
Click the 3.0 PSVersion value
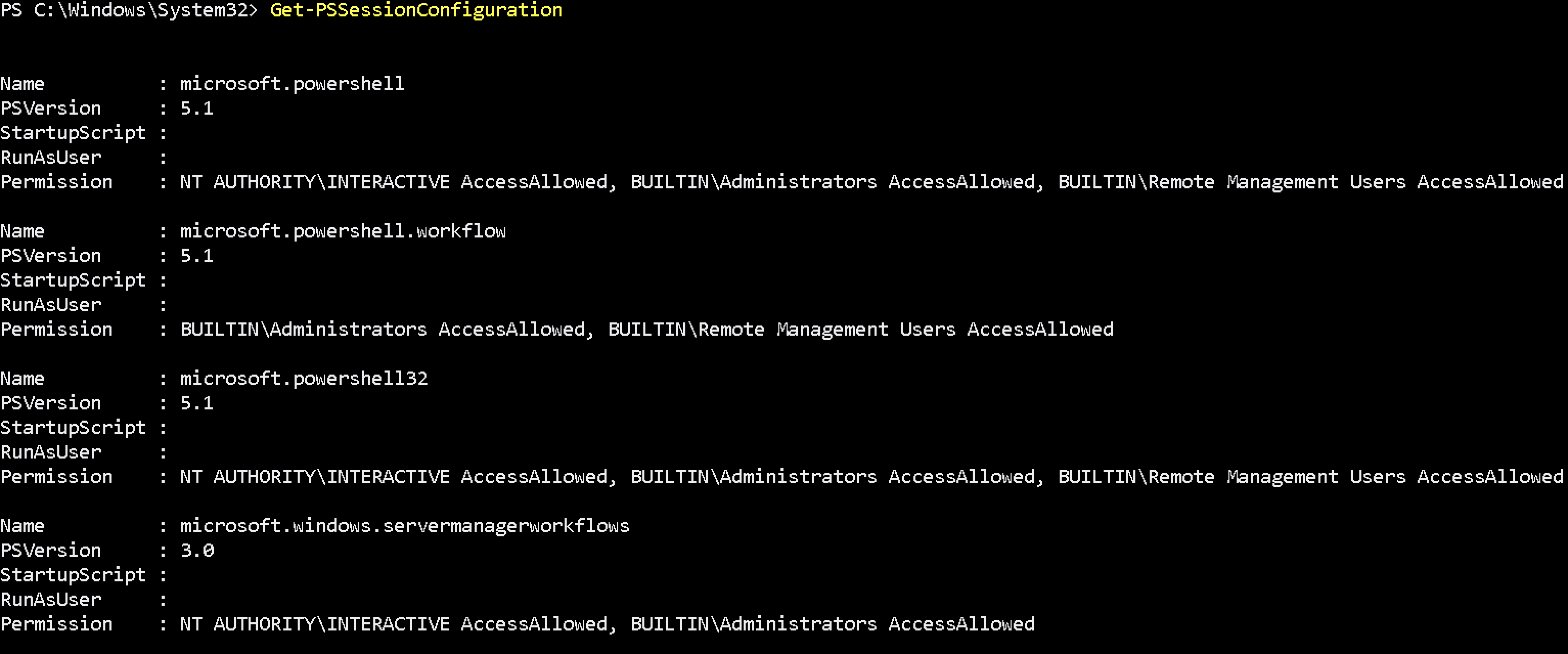point(197,551)
